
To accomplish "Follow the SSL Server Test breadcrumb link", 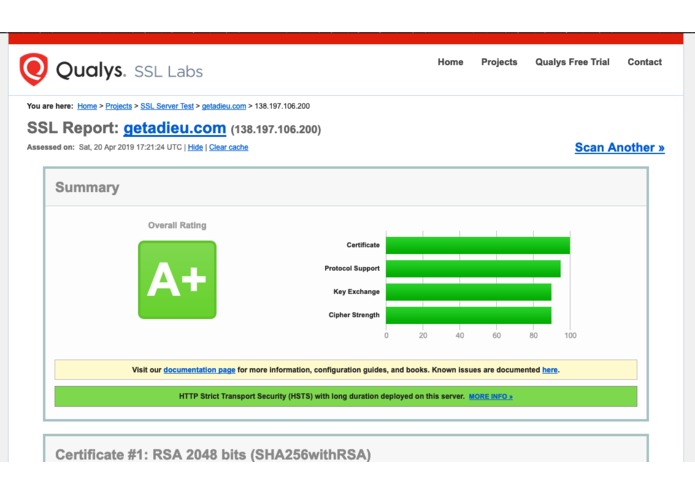I will click(x=167, y=106).
